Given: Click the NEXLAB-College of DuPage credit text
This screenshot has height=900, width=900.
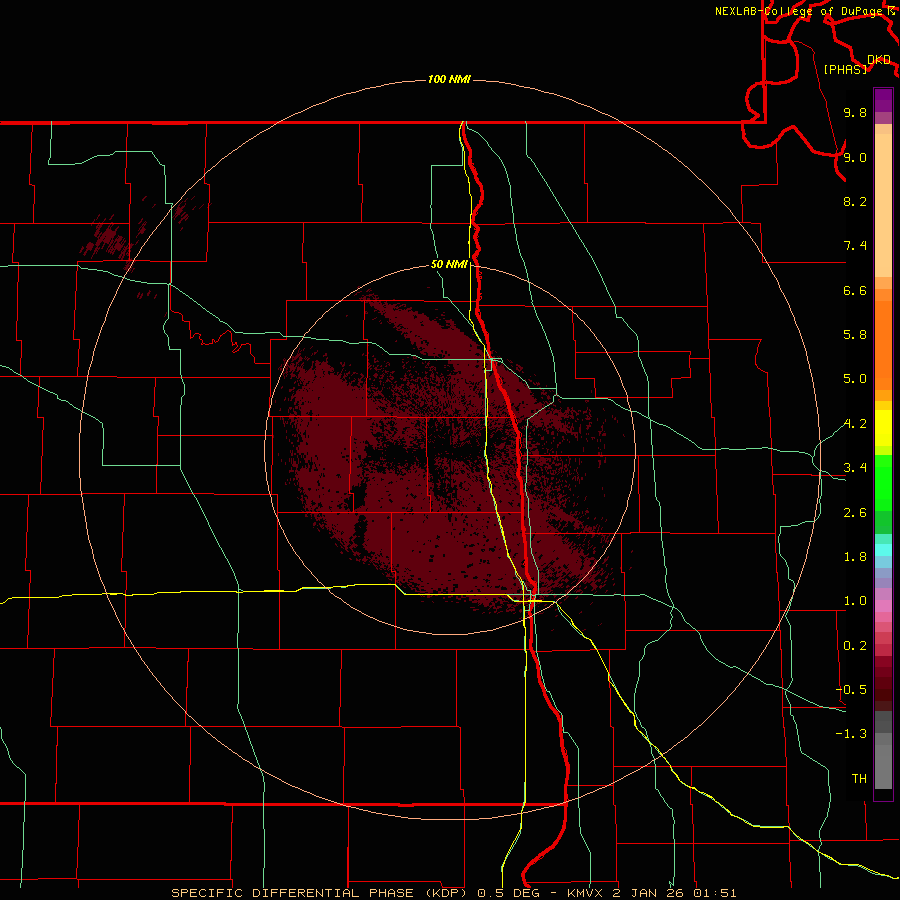Looking at the screenshot, I should pos(800,11).
